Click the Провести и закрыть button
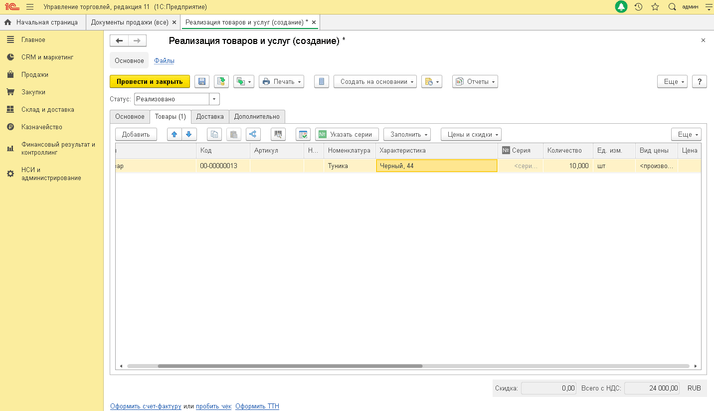The width and height of the screenshot is (714, 411). pos(149,81)
